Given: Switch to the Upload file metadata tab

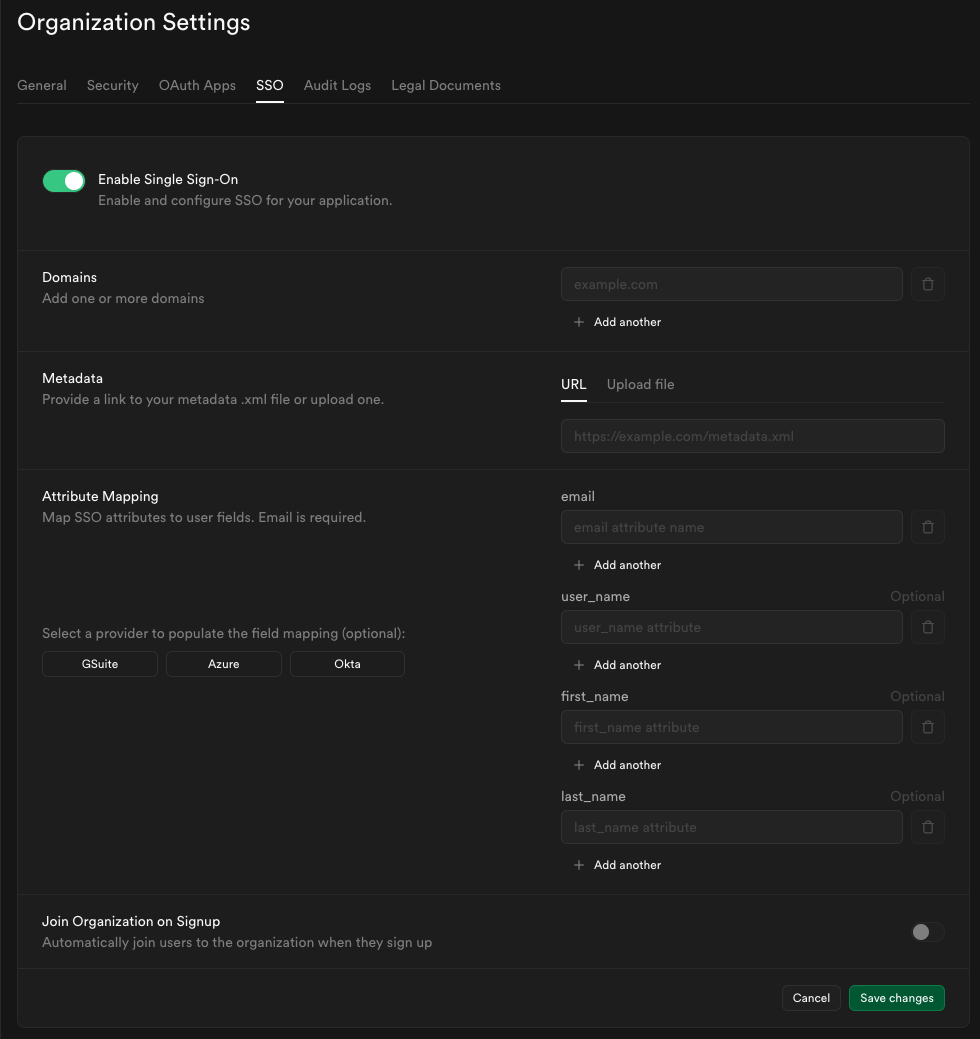Looking at the screenshot, I should [640, 385].
